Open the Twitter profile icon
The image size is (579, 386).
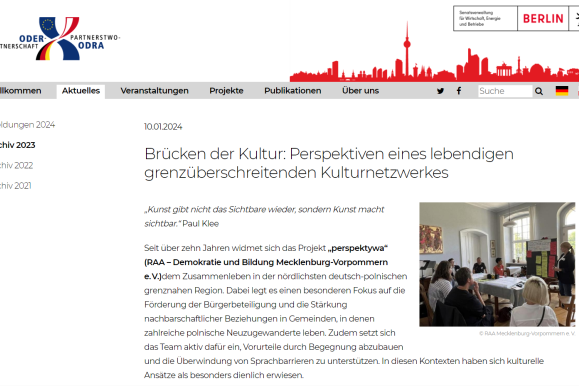tap(440, 91)
